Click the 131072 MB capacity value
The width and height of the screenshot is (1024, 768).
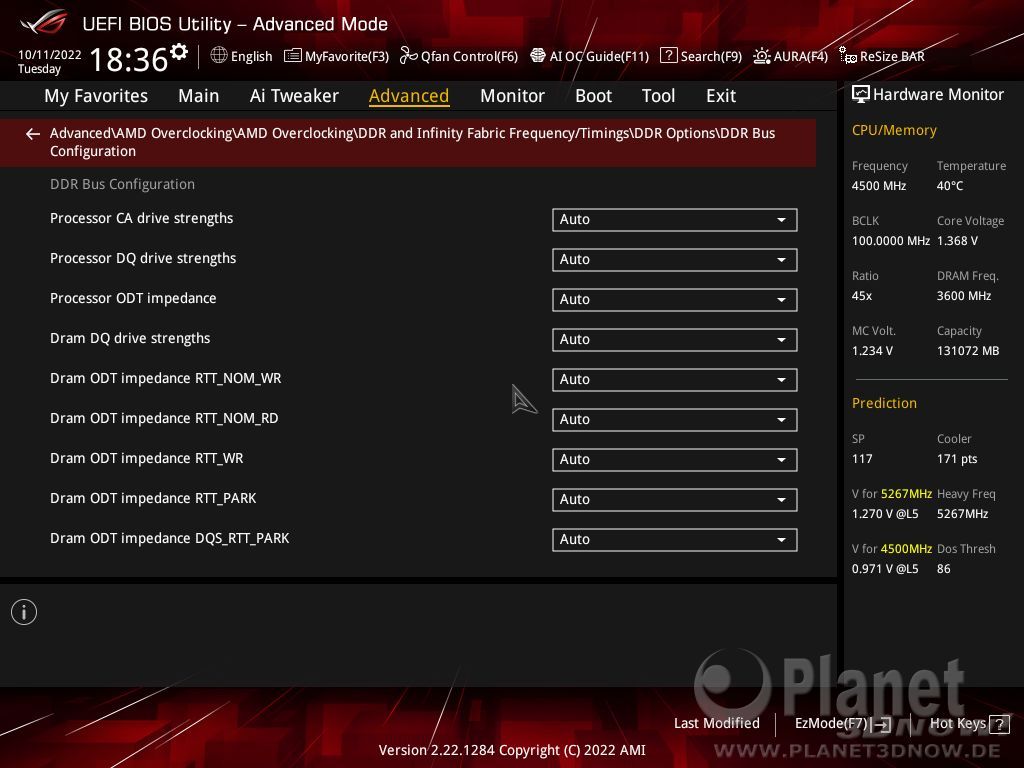tap(968, 351)
